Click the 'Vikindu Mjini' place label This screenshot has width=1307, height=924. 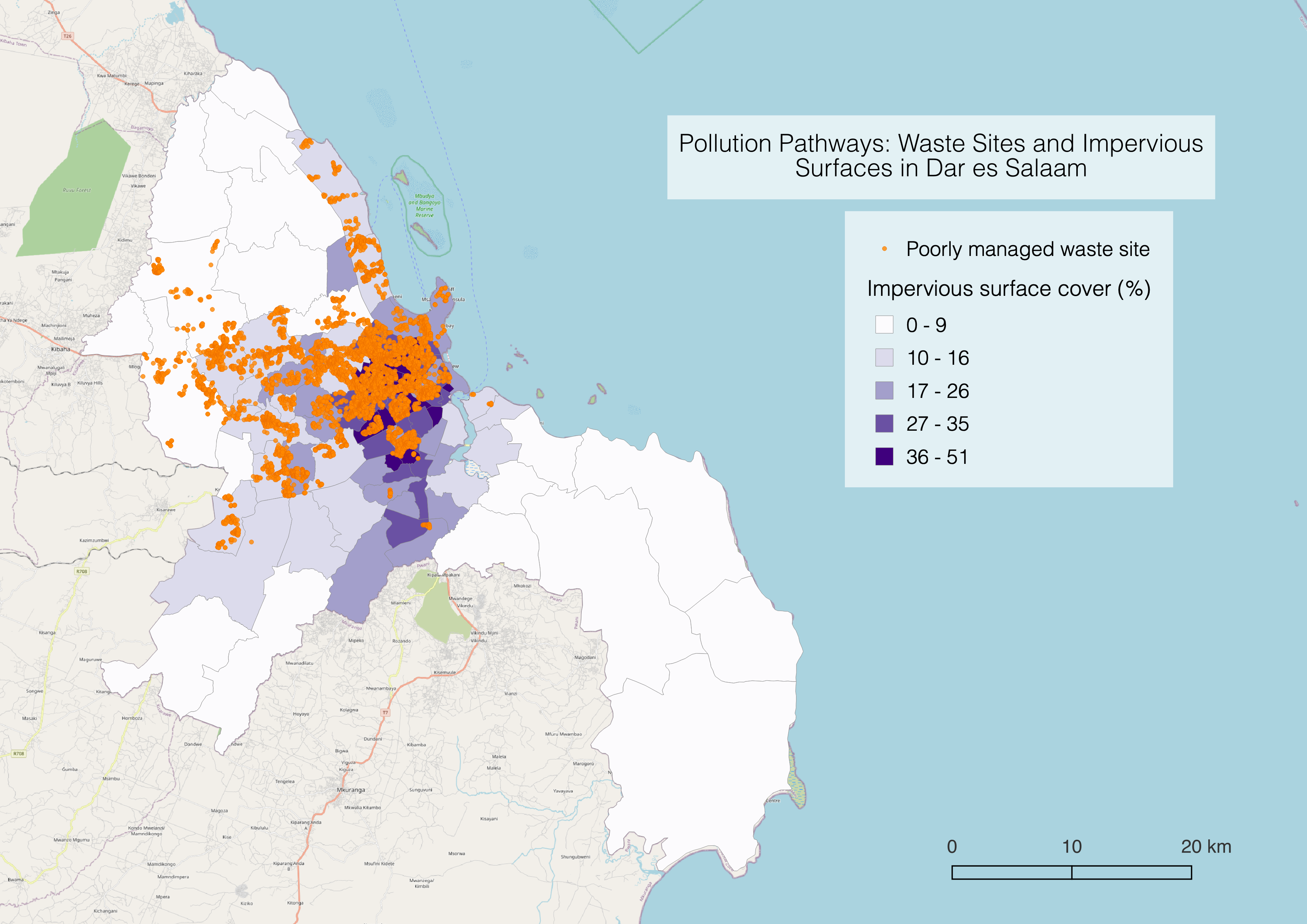pyautogui.click(x=484, y=633)
